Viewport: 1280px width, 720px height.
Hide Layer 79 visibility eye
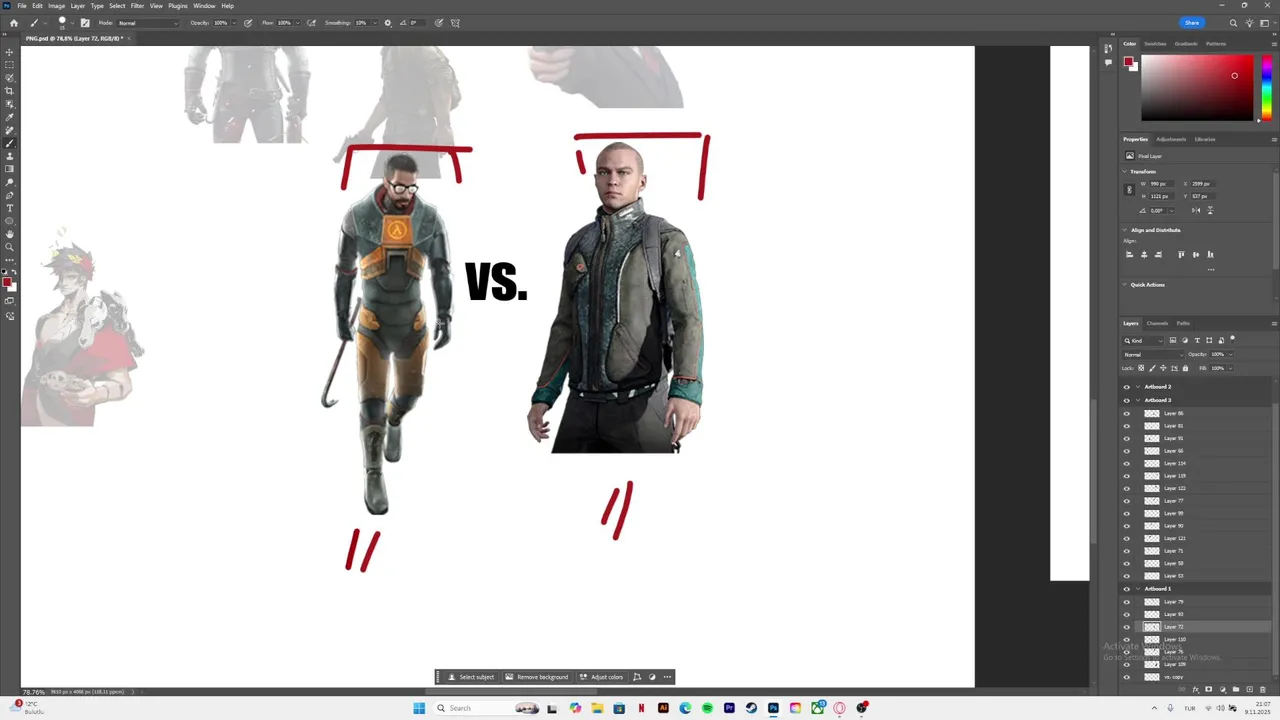pyautogui.click(x=1127, y=602)
